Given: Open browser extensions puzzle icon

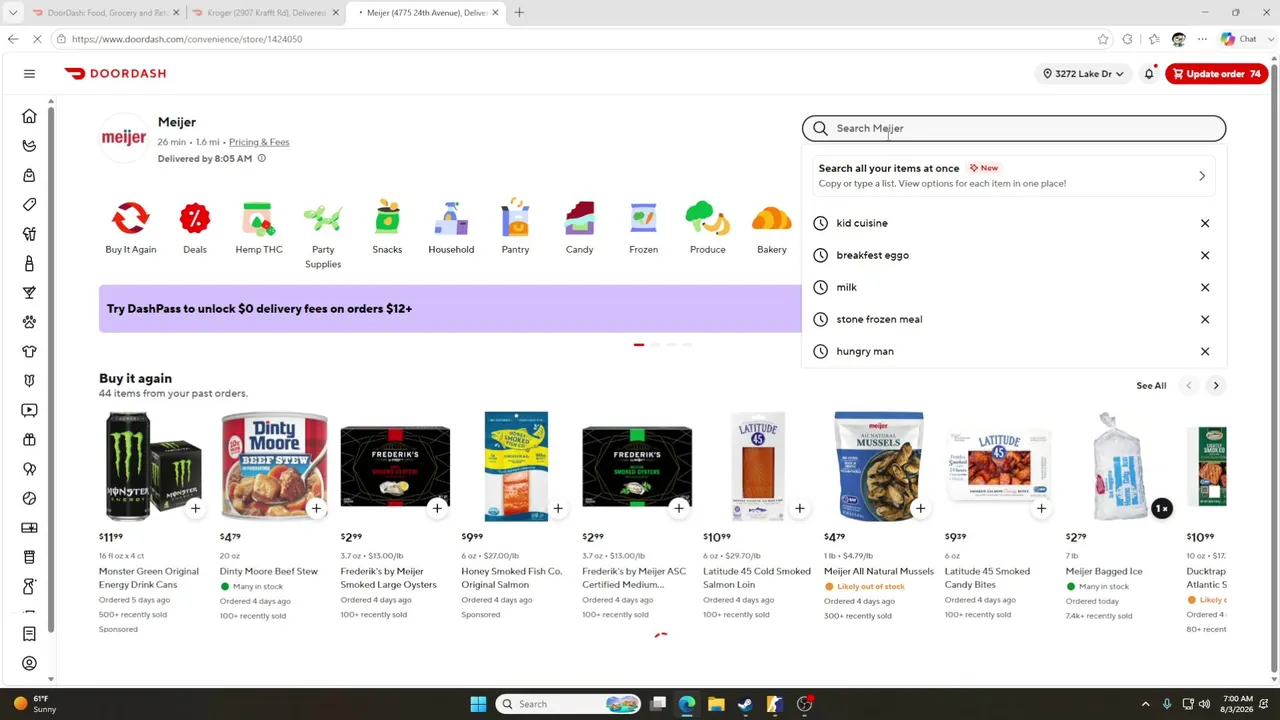Looking at the screenshot, I should tap(1127, 39).
